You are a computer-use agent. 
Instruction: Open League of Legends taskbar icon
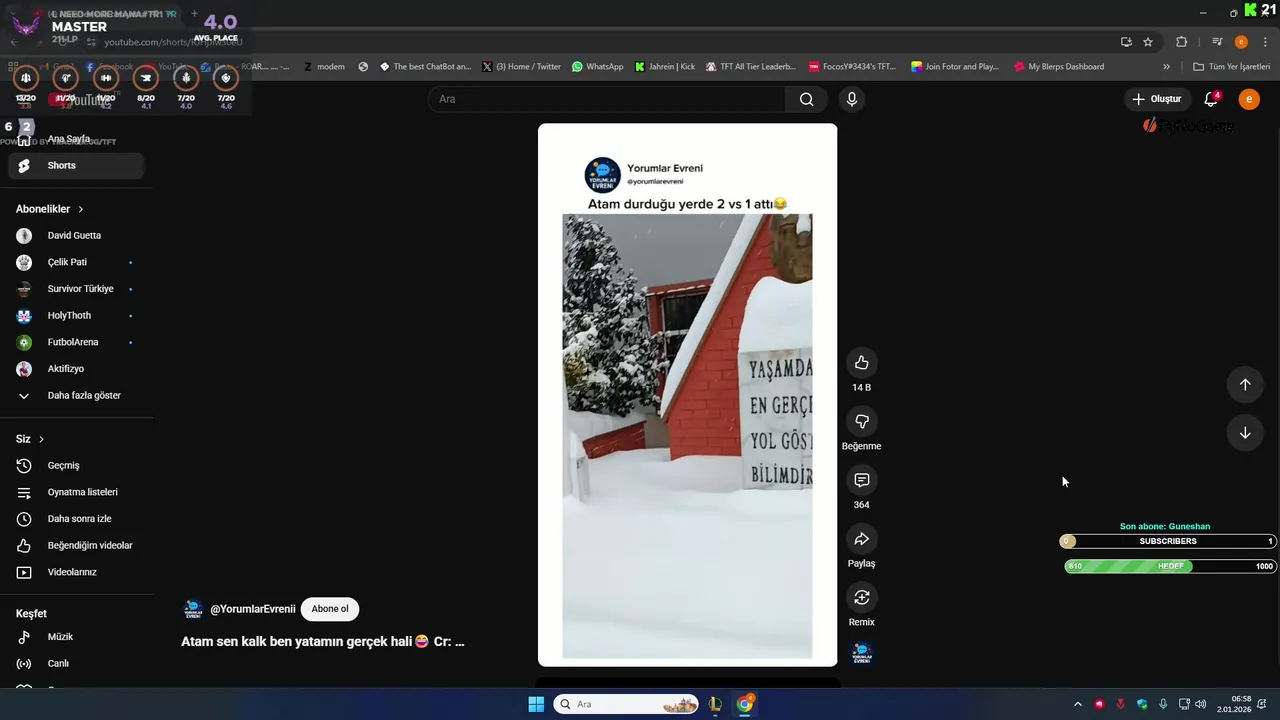(715, 704)
